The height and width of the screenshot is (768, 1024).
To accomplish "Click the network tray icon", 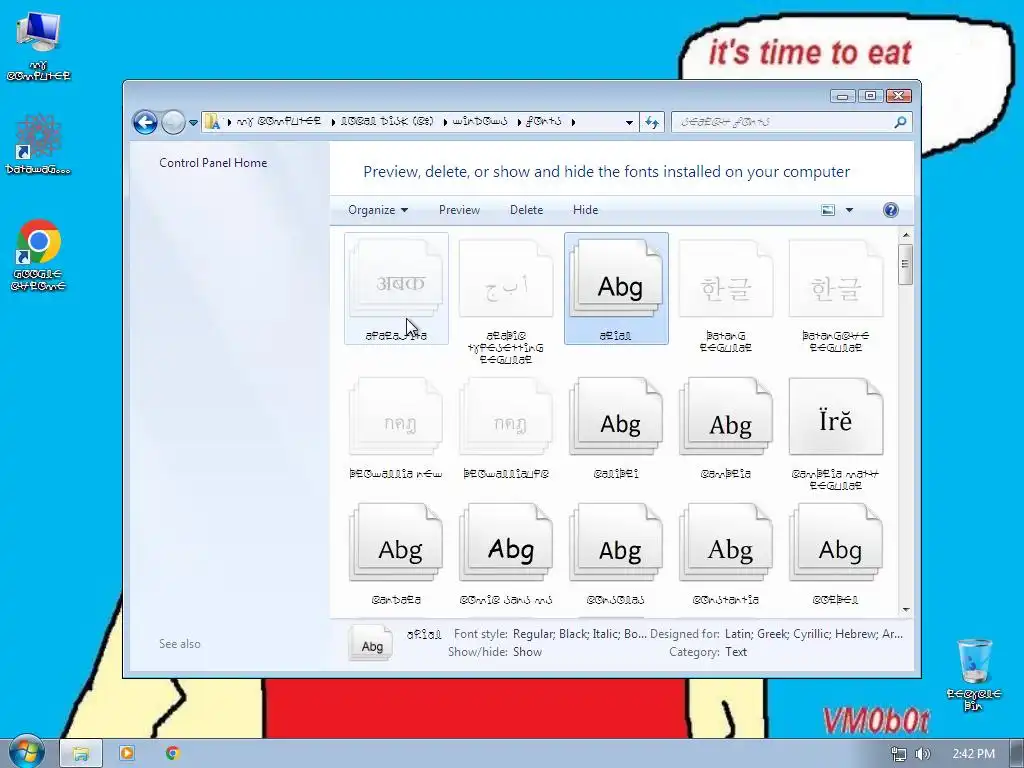I will [899, 754].
